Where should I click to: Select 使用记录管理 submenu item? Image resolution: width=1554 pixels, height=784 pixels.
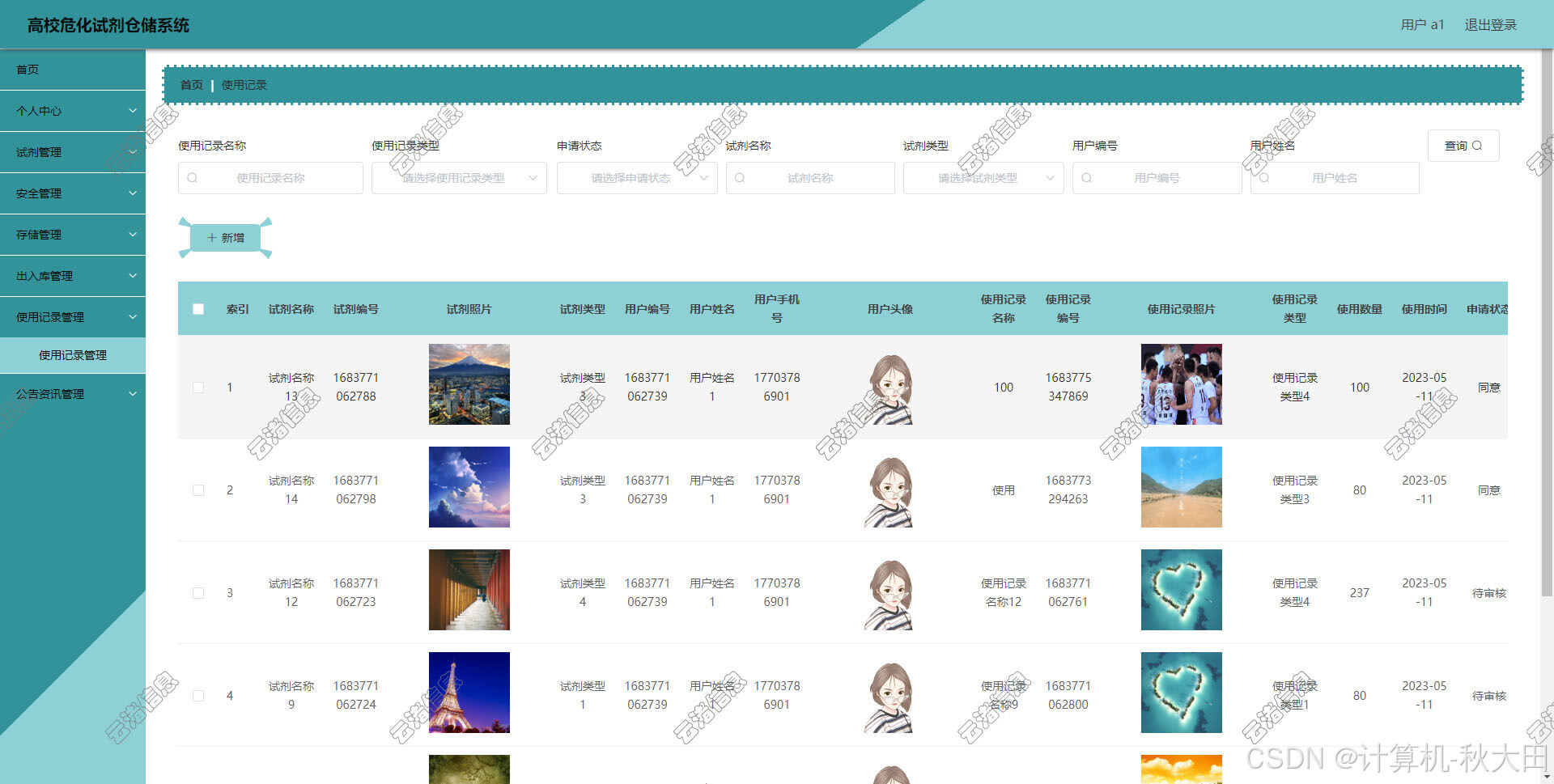(73, 355)
